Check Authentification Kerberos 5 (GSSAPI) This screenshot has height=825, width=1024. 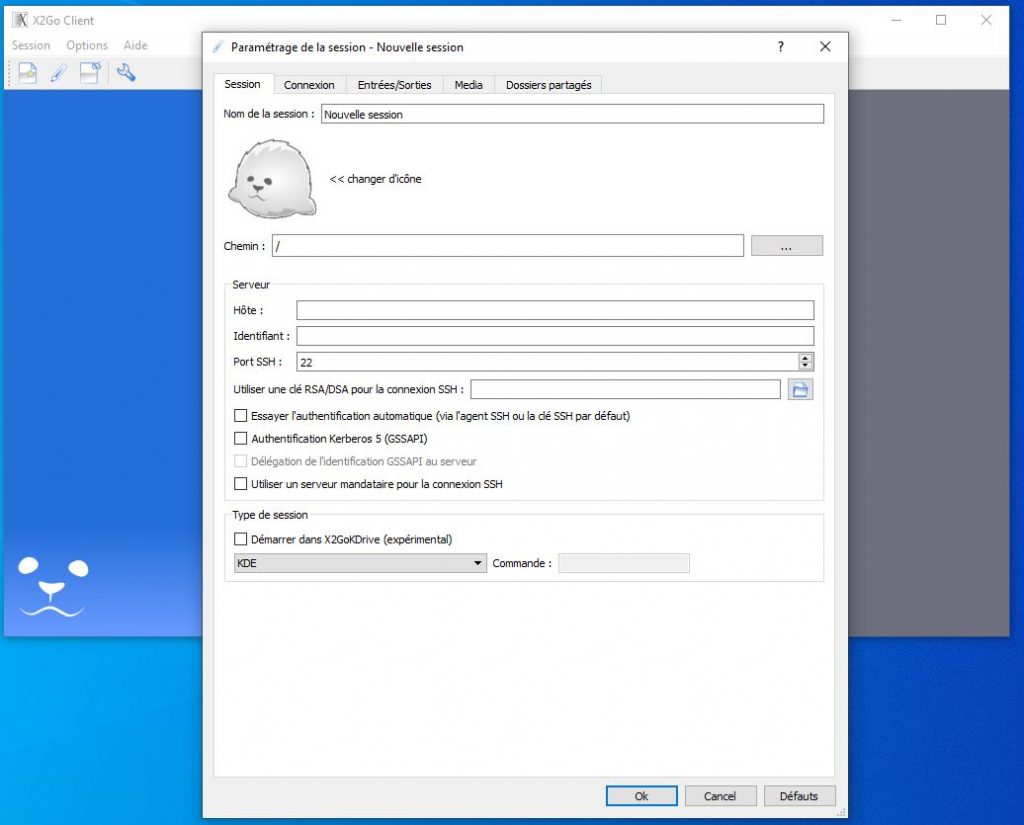[x=240, y=438]
